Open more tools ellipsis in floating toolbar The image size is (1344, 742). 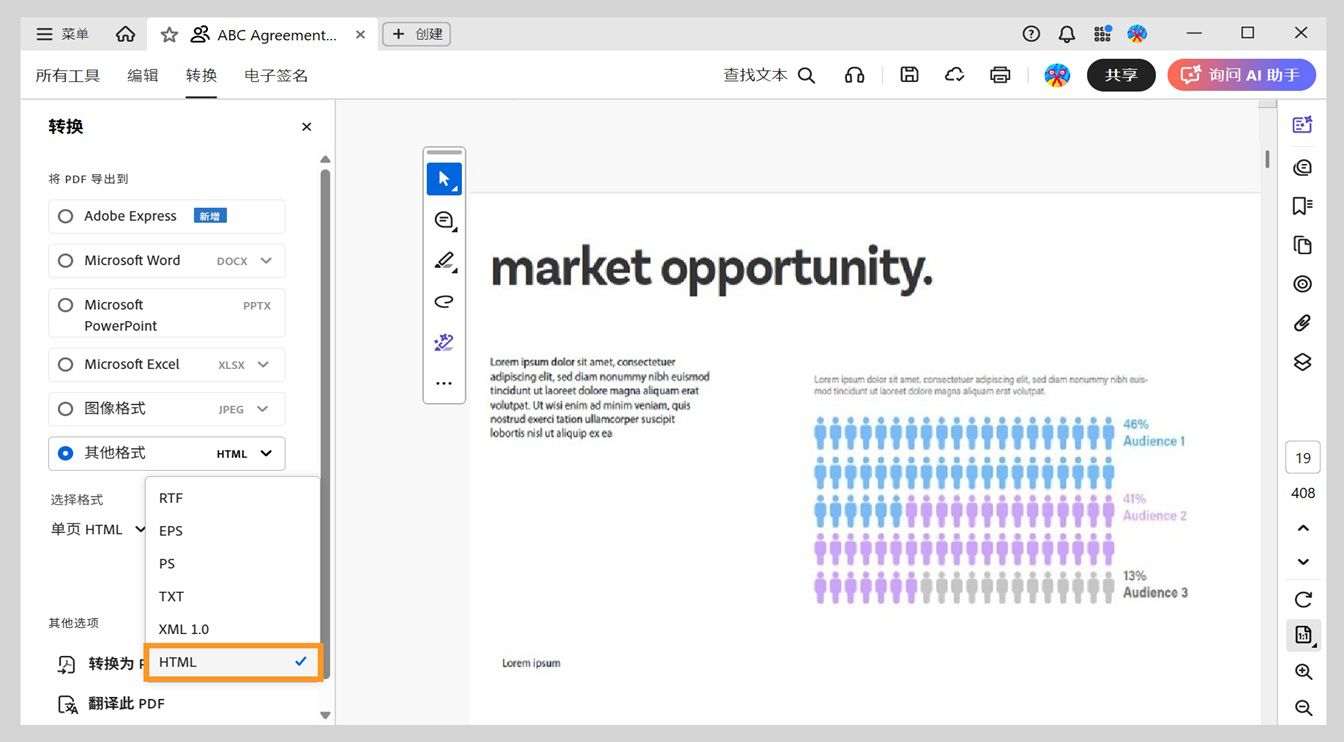tap(444, 383)
